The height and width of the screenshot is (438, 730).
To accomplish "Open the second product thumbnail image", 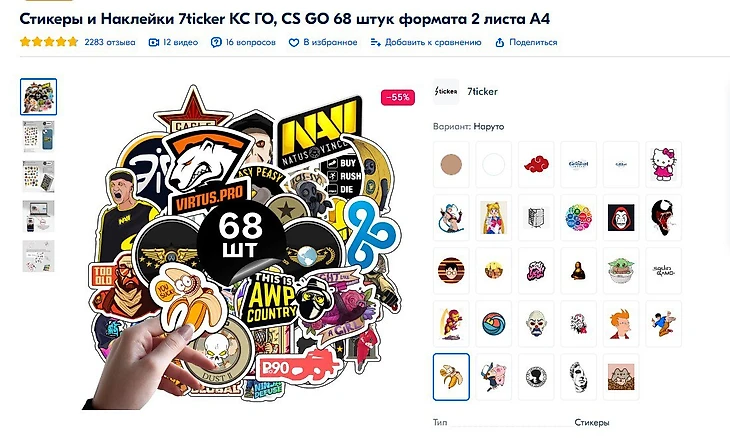I will click(x=39, y=137).
